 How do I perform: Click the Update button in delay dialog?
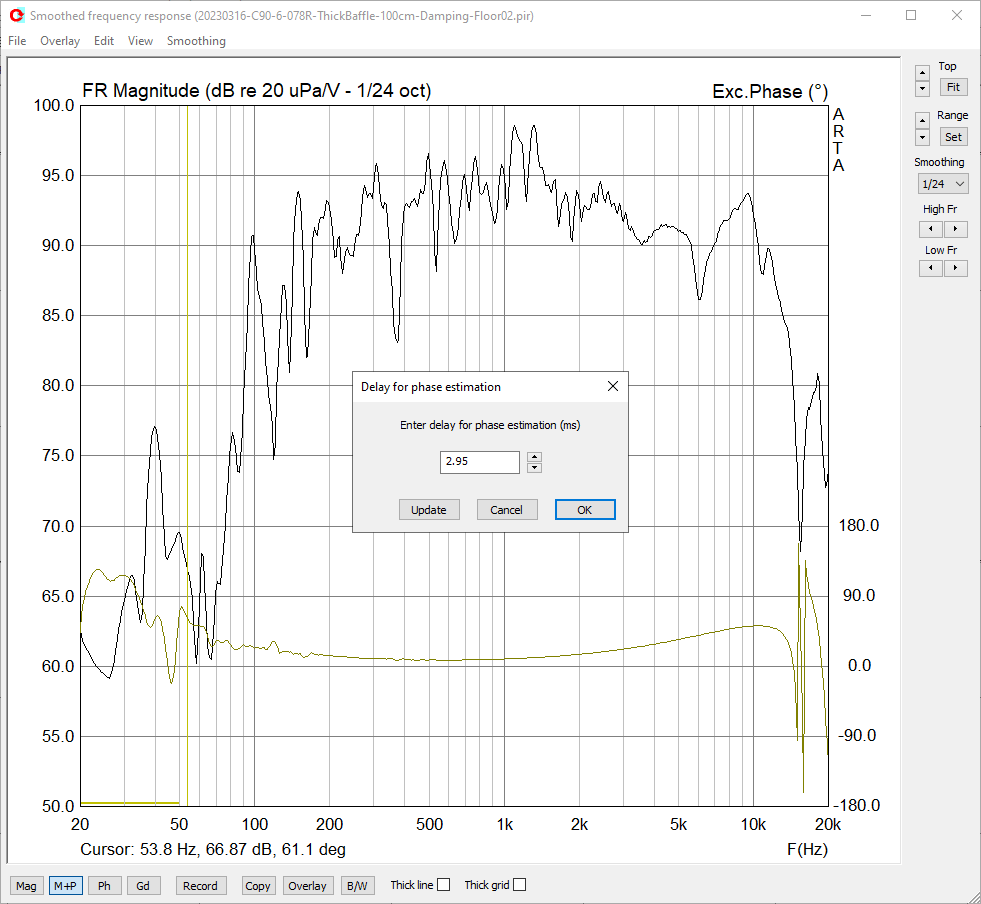point(429,510)
